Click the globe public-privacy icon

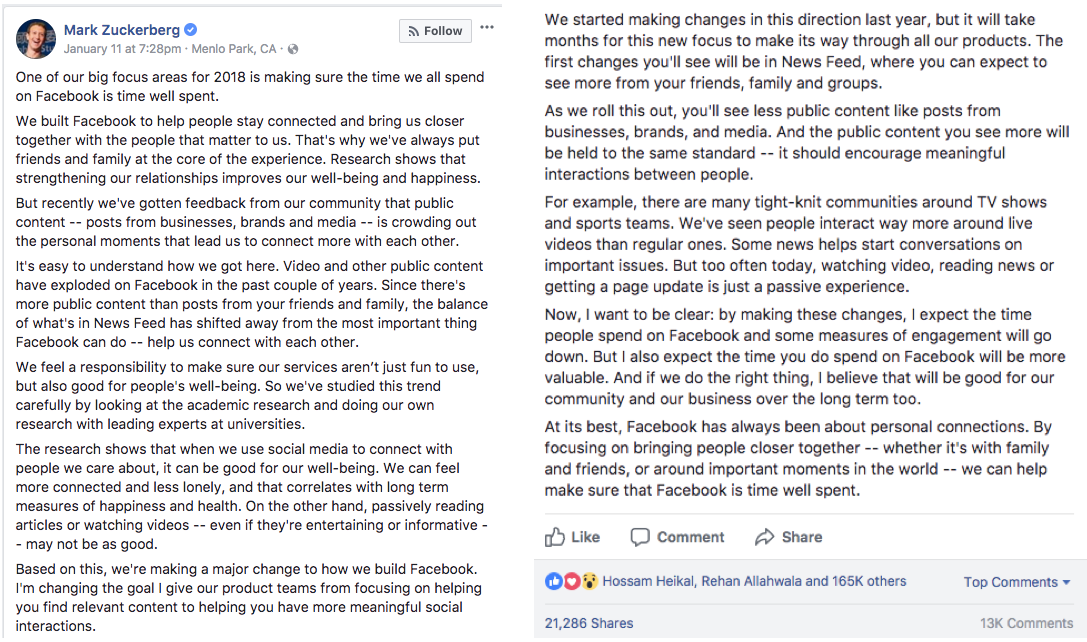click(292, 49)
